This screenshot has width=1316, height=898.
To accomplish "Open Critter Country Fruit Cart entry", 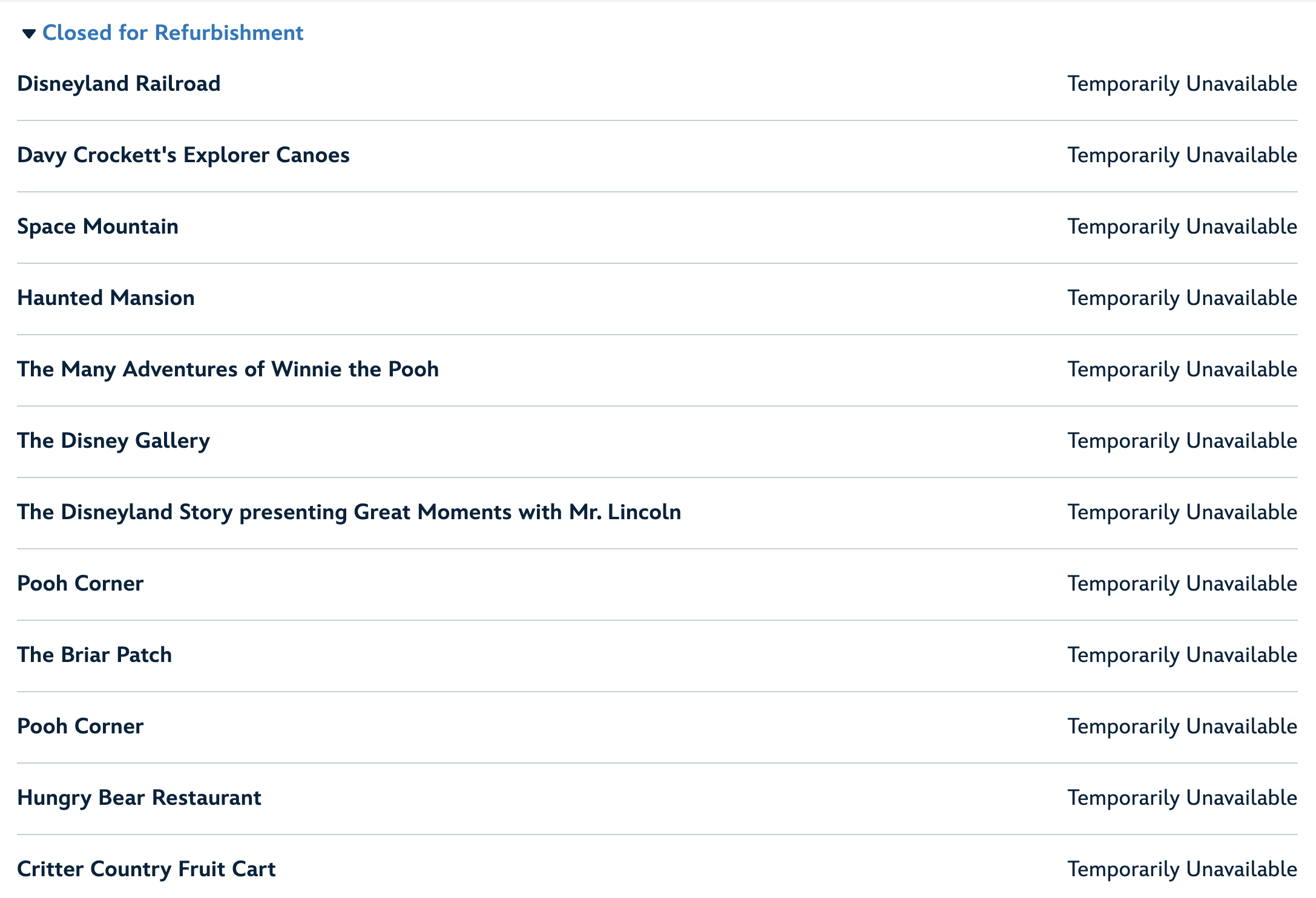I will click(x=146, y=869).
